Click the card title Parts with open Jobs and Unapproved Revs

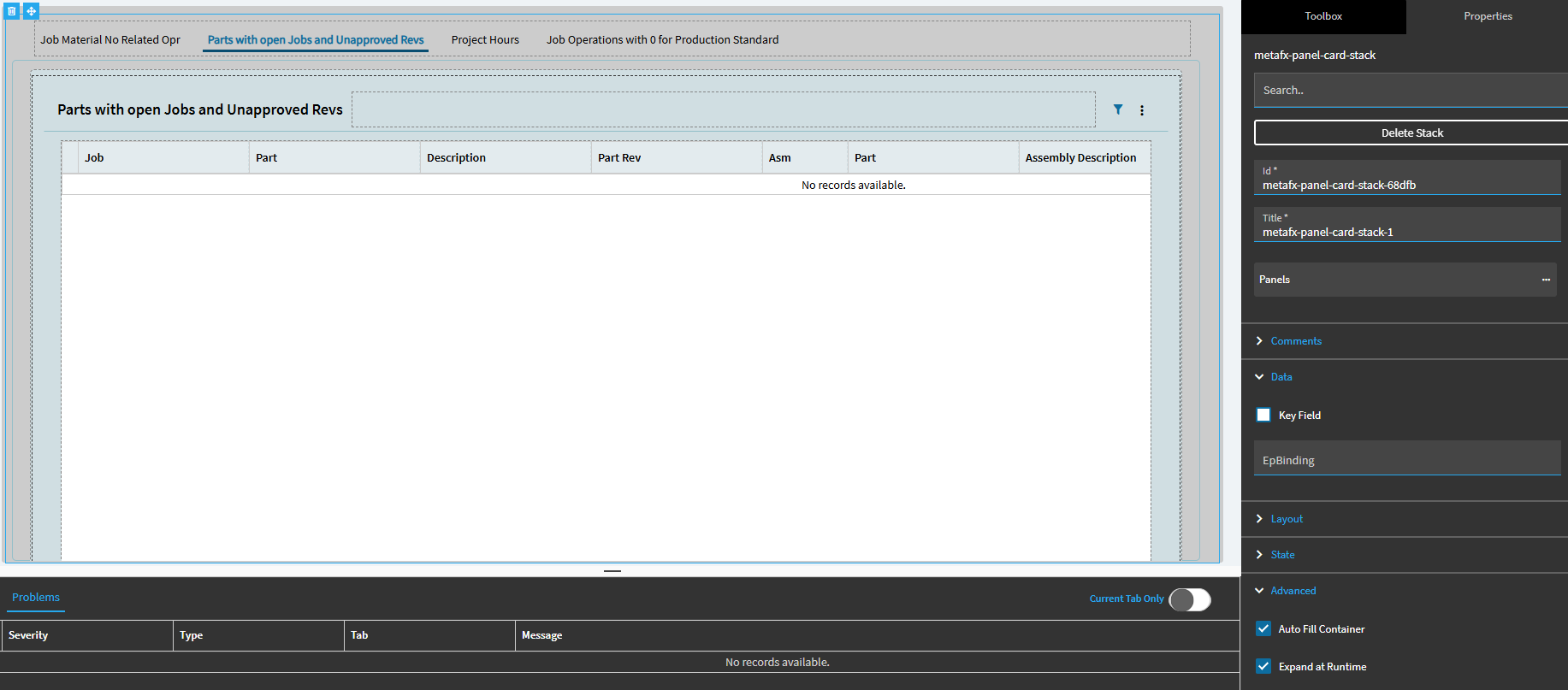click(200, 109)
